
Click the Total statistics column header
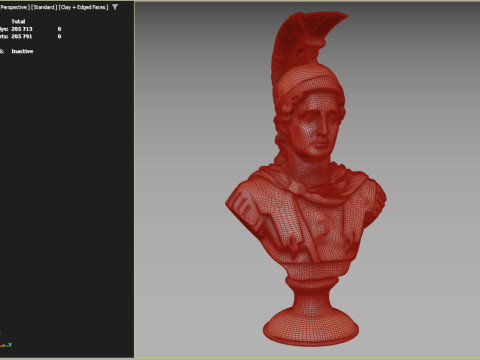[18, 21]
